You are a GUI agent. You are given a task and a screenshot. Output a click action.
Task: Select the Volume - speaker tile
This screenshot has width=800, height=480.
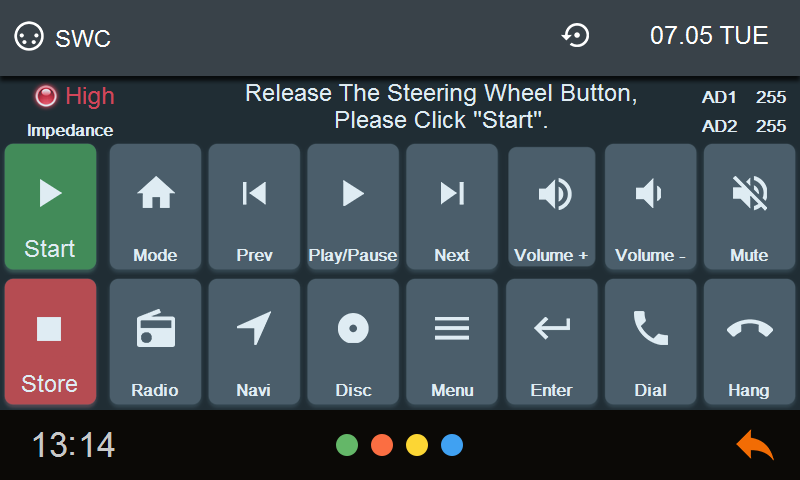[x=651, y=207]
